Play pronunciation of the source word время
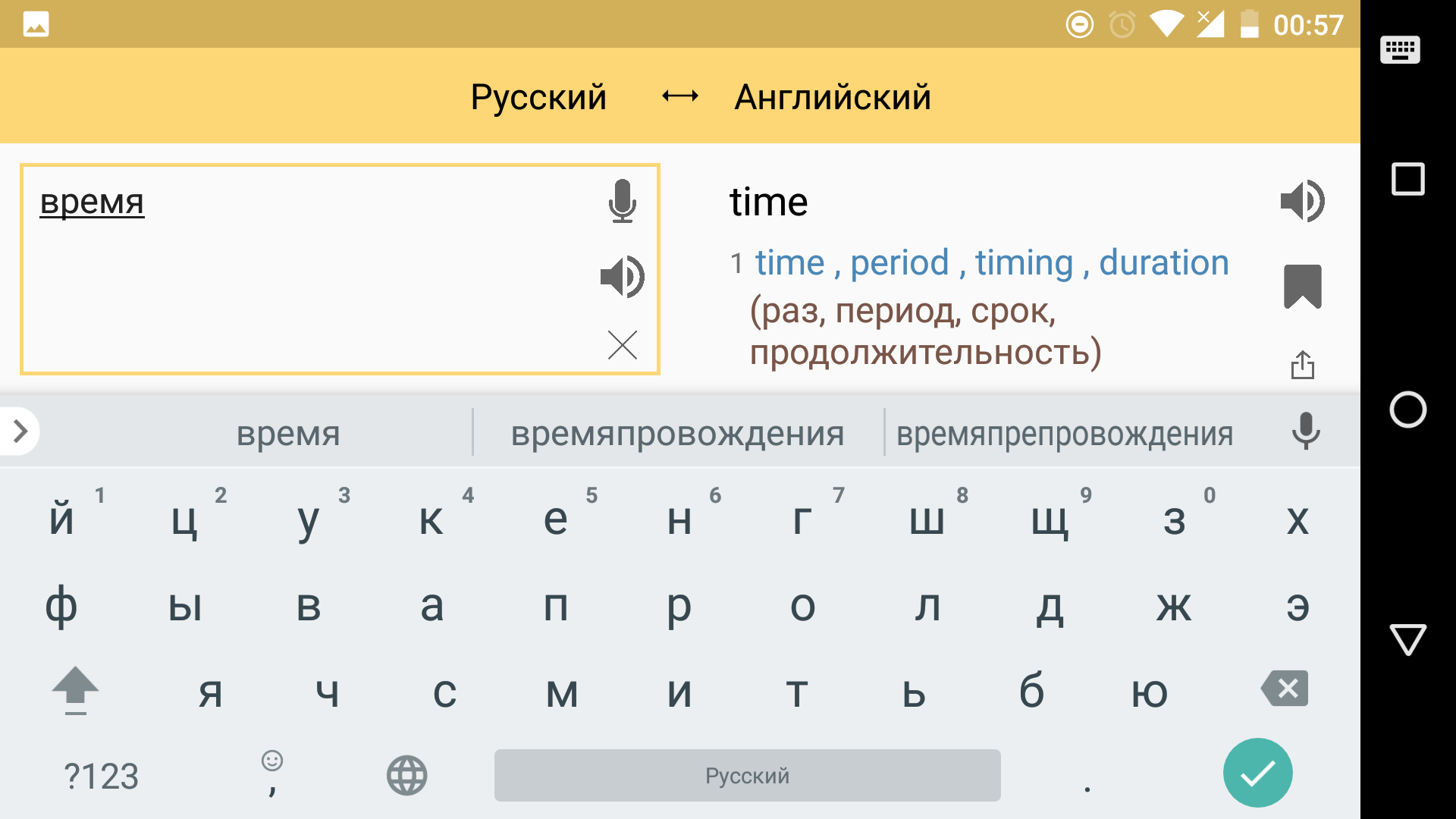This screenshot has height=819, width=1456. click(622, 276)
